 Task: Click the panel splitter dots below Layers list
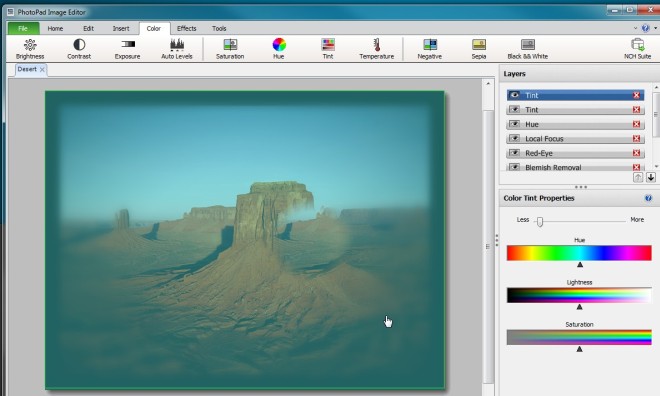580,187
